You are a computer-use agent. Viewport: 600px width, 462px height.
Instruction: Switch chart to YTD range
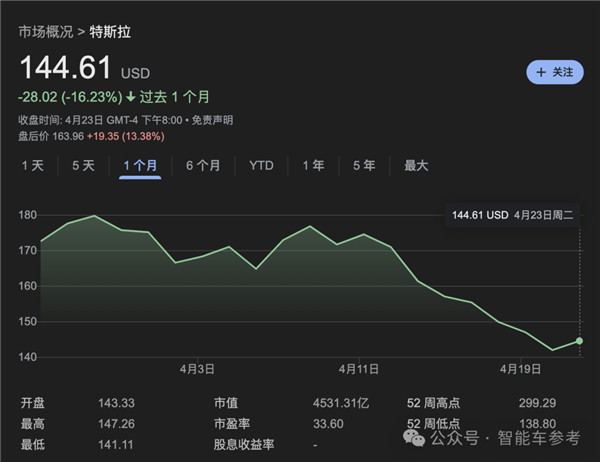click(261, 166)
